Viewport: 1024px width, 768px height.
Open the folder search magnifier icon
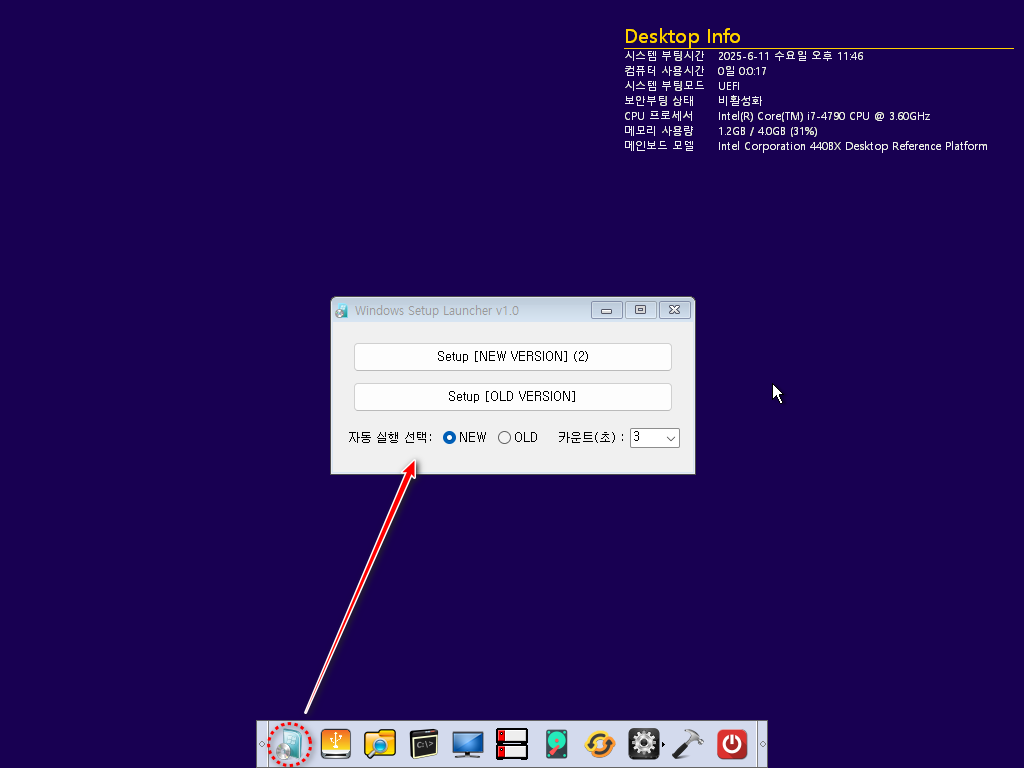tap(380, 744)
